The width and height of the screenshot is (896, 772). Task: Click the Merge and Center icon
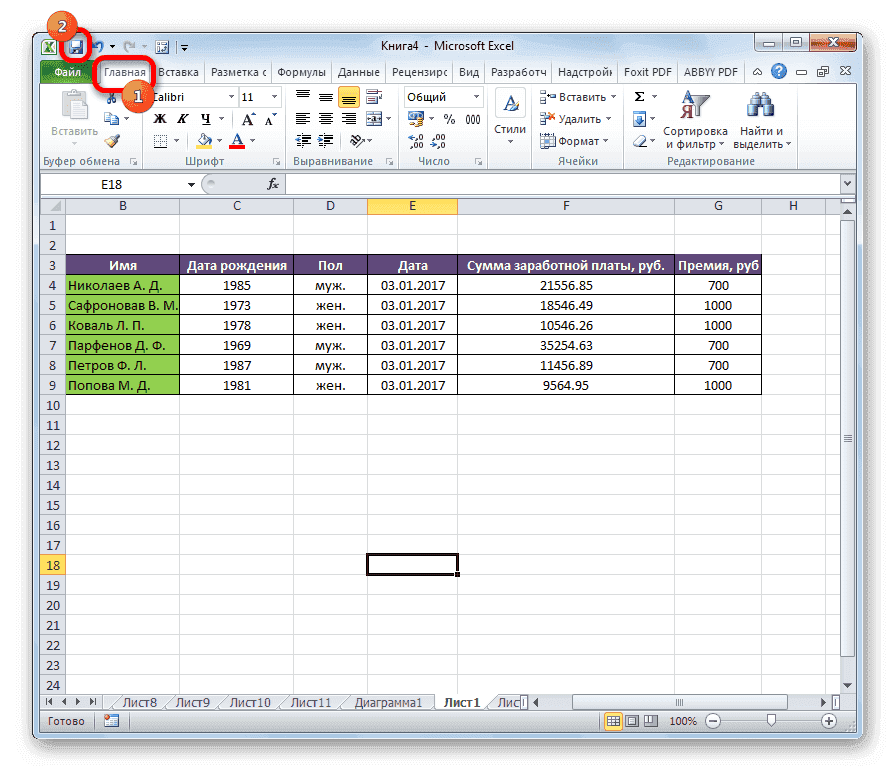click(x=374, y=119)
